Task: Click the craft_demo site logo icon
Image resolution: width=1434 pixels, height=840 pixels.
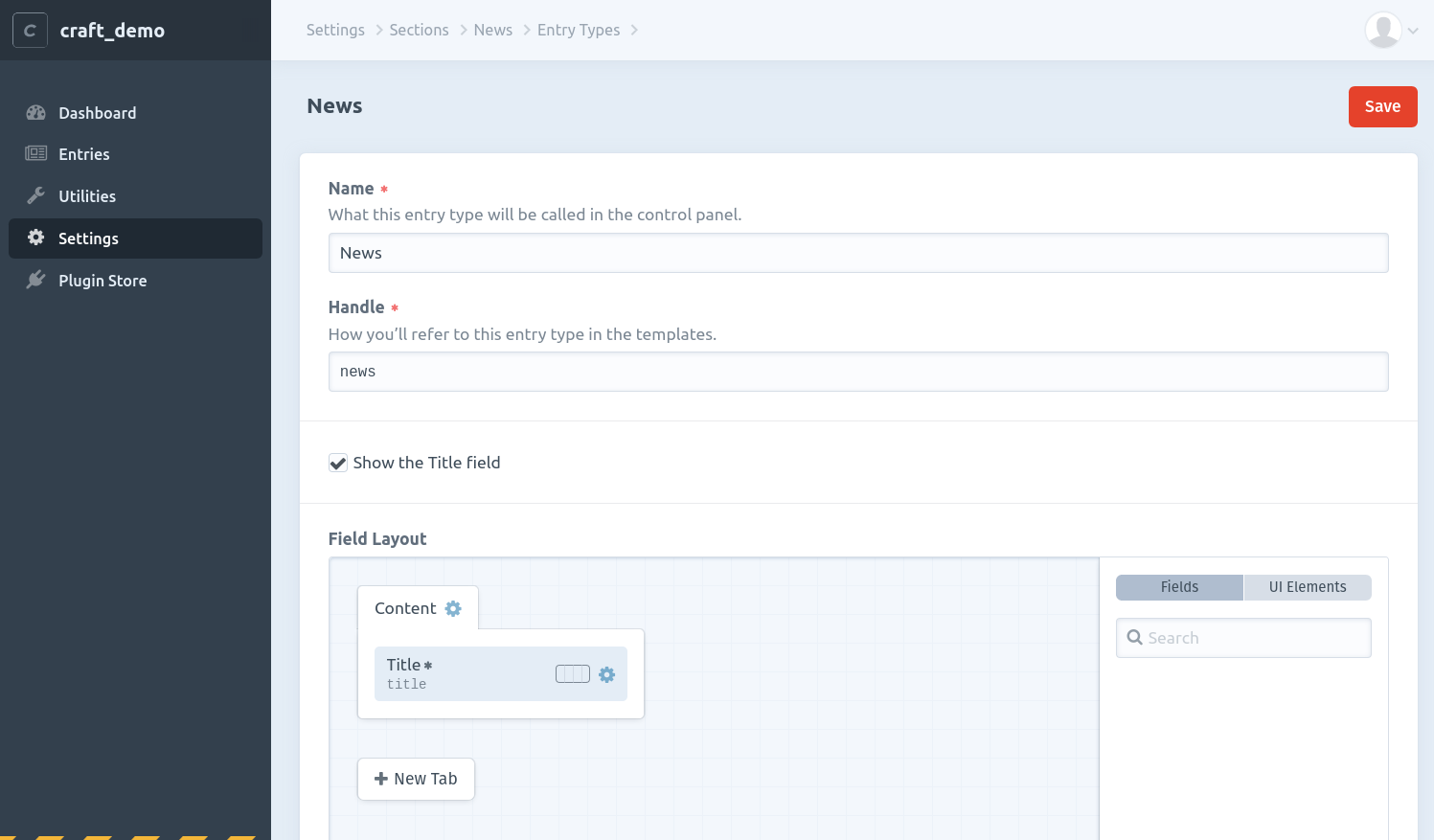Action: (x=30, y=31)
